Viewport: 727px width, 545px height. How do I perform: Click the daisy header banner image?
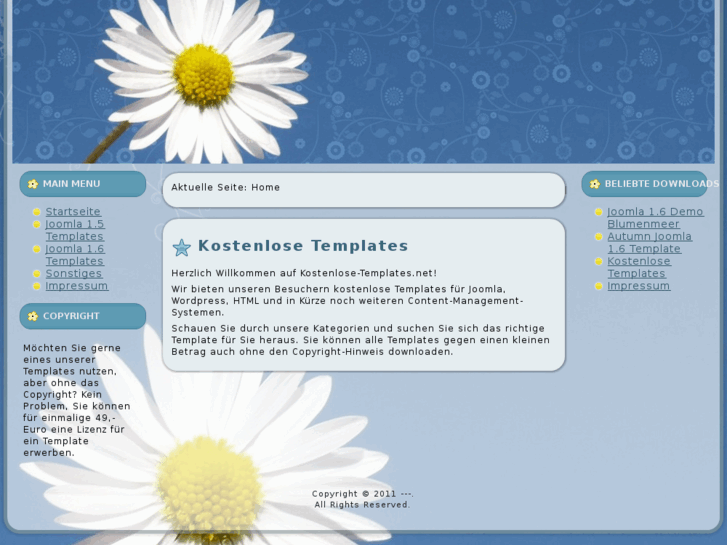363,82
